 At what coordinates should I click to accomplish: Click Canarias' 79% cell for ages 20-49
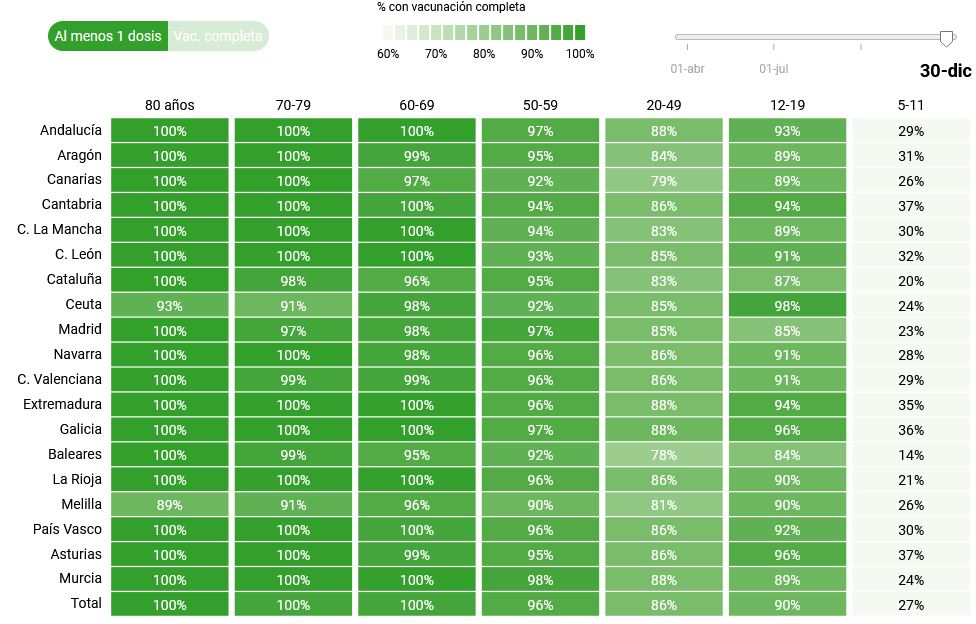coord(664,181)
